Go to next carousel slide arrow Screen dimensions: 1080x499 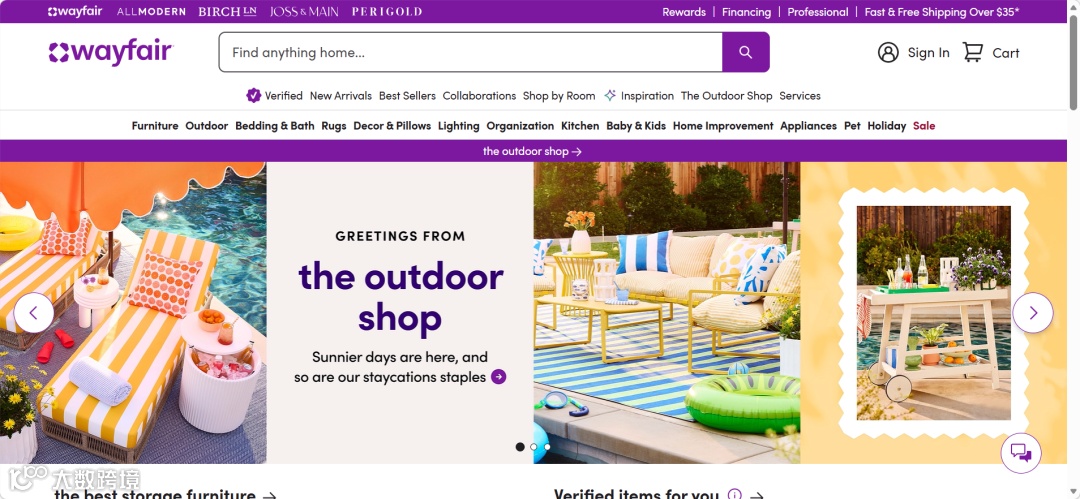pos(1032,313)
